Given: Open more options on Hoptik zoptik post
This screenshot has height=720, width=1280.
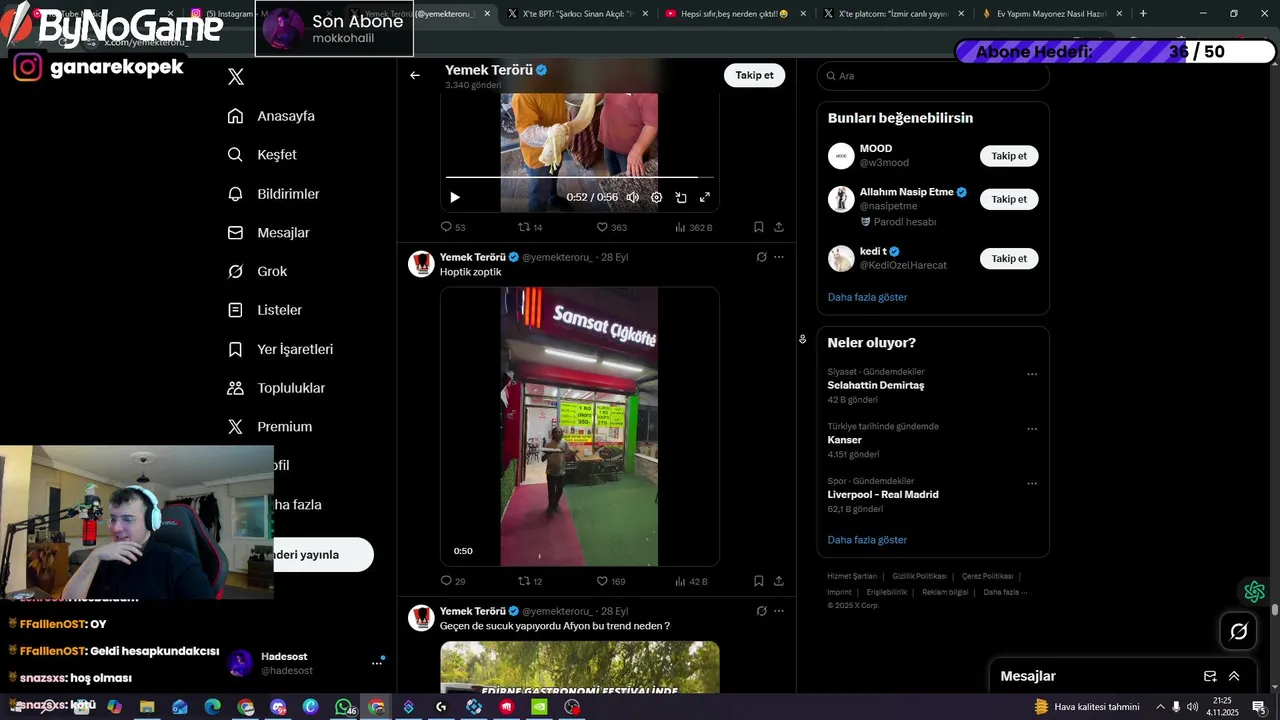Looking at the screenshot, I should coord(779,257).
